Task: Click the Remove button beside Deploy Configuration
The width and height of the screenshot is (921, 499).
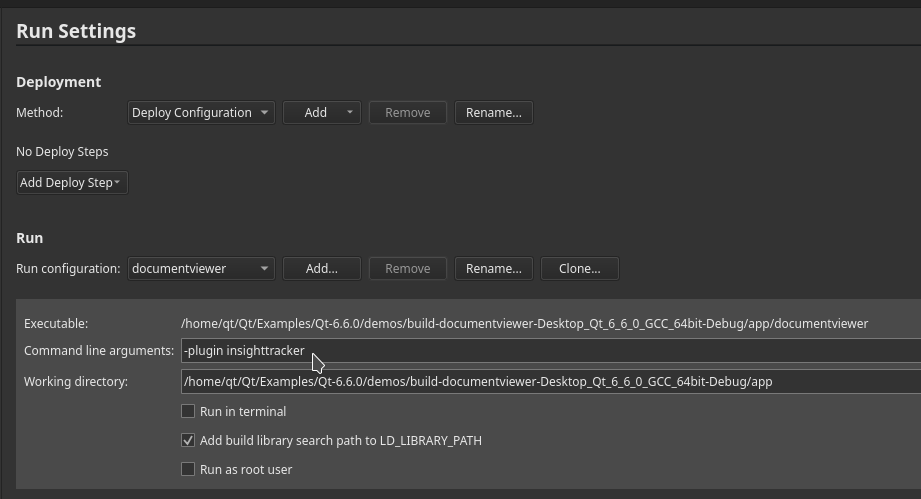Action: (x=407, y=113)
